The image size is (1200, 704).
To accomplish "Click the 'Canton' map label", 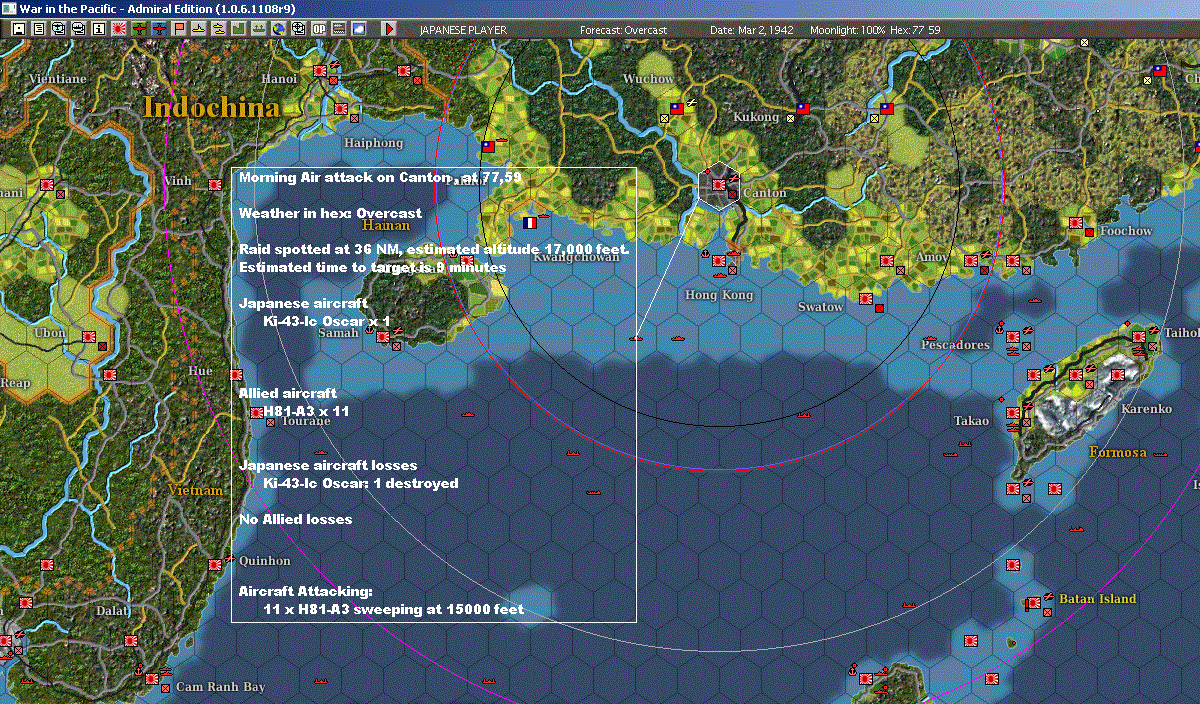I will (x=765, y=193).
